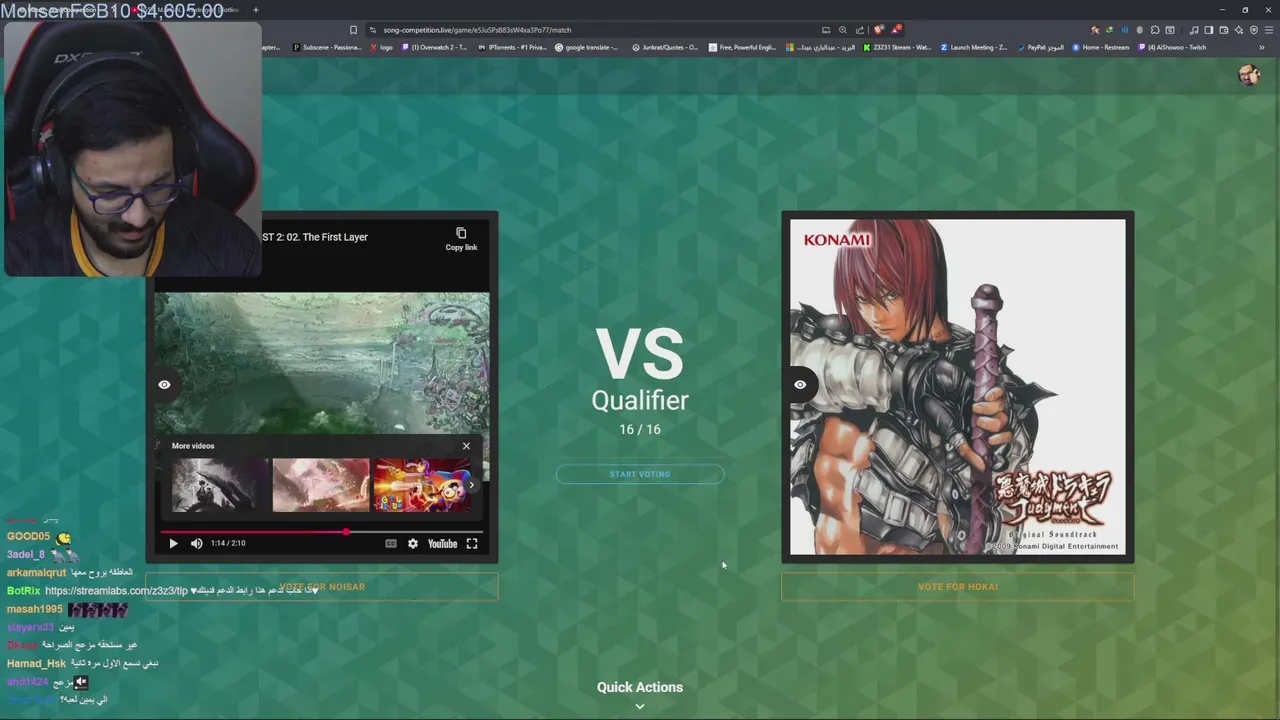
Task: Click streamlabs tip link in chat
Action: point(116,591)
